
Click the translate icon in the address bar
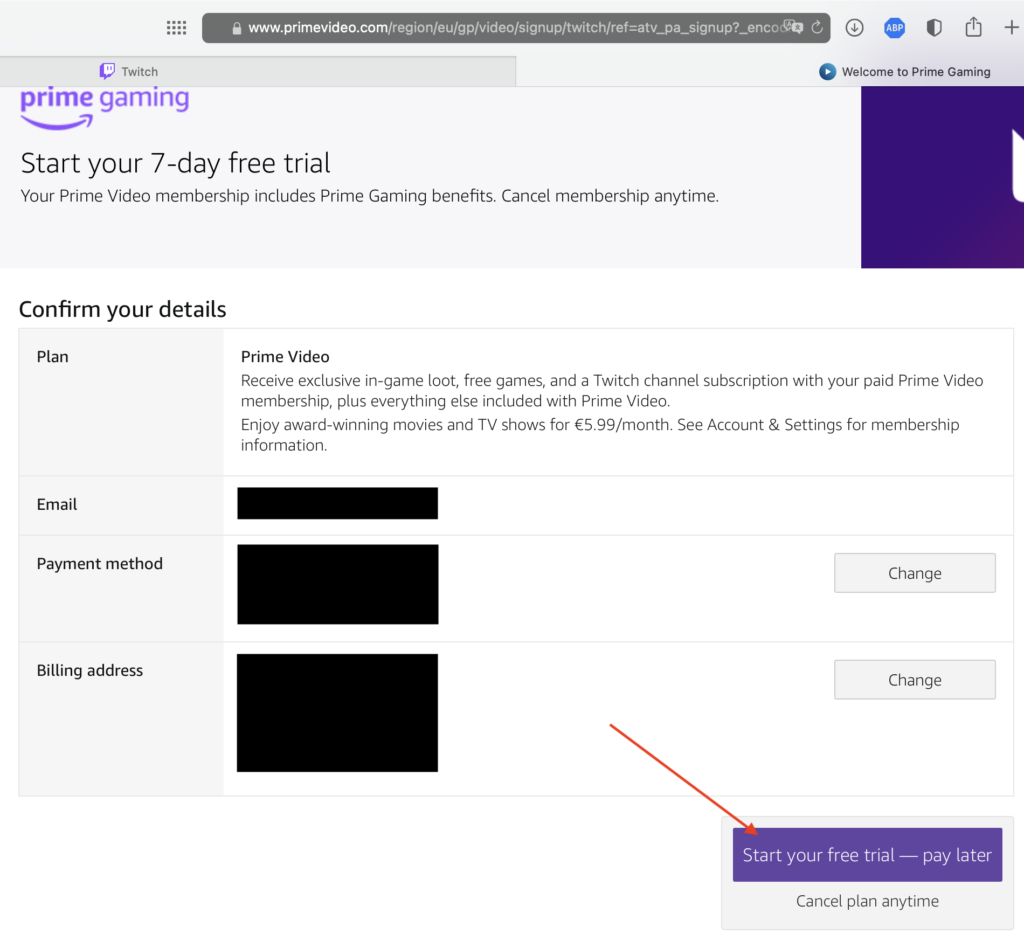click(x=792, y=27)
